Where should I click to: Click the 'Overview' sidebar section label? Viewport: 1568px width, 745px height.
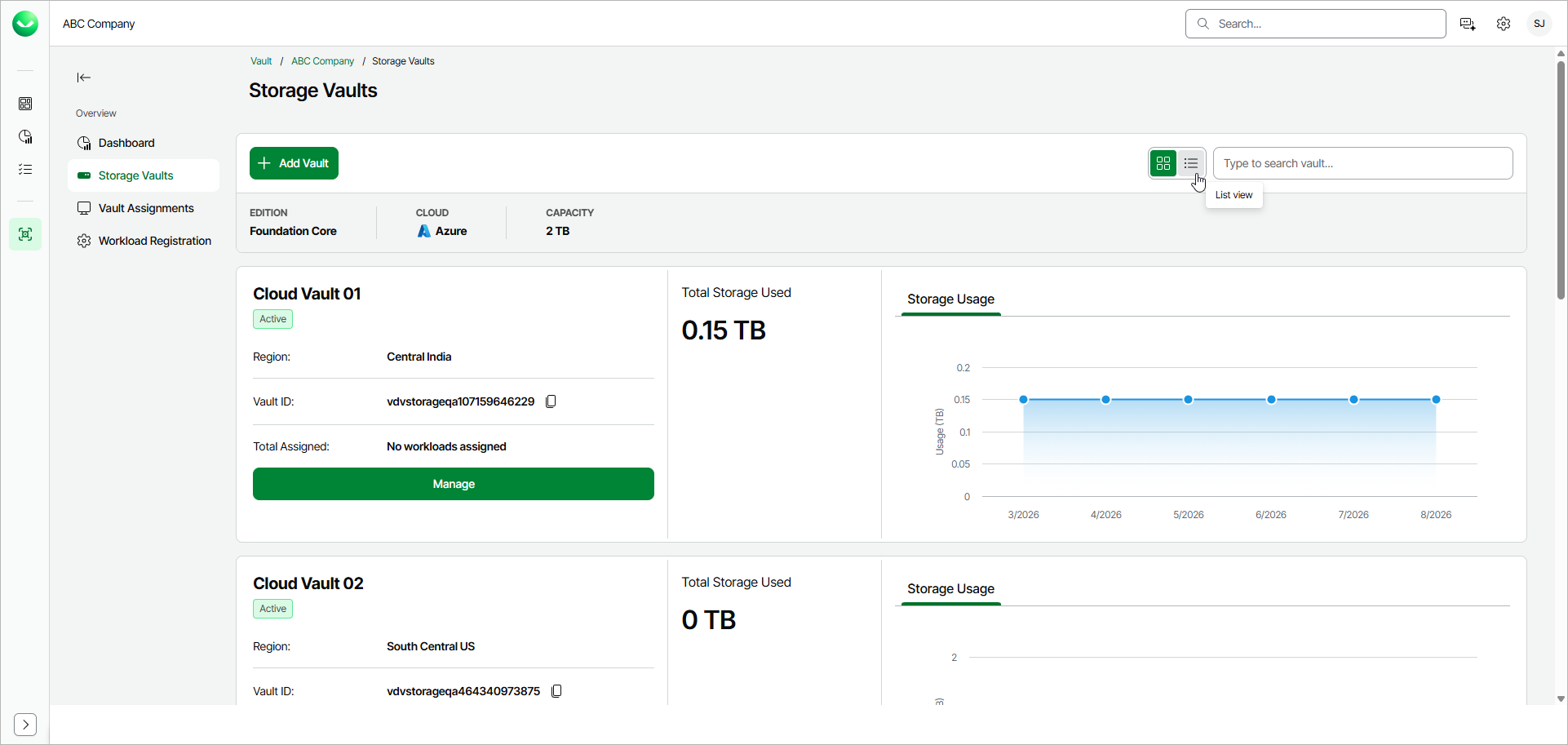click(x=96, y=113)
